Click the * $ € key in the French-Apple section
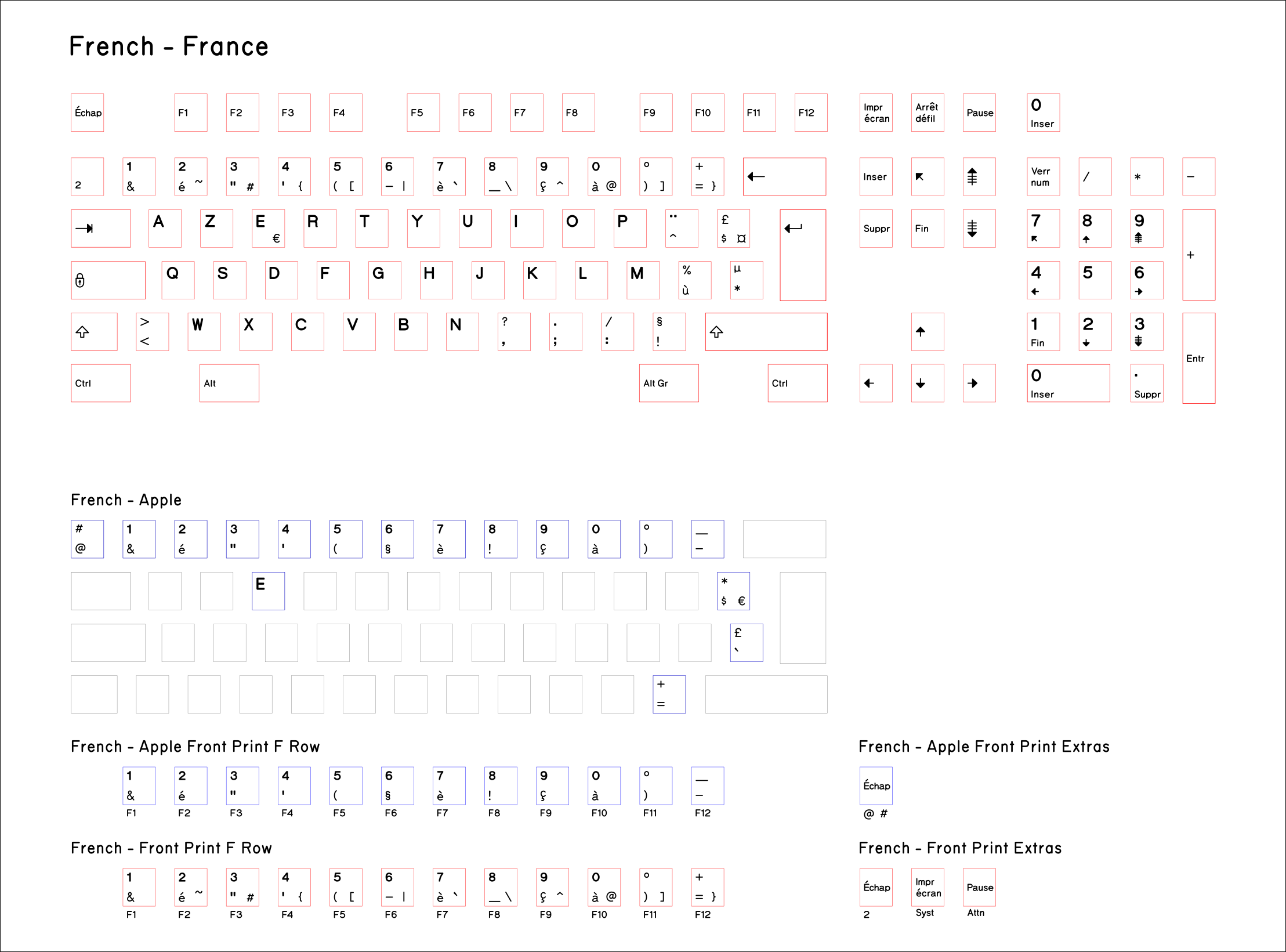The width and height of the screenshot is (1286, 952). pyautogui.click(x=733, y=591)
